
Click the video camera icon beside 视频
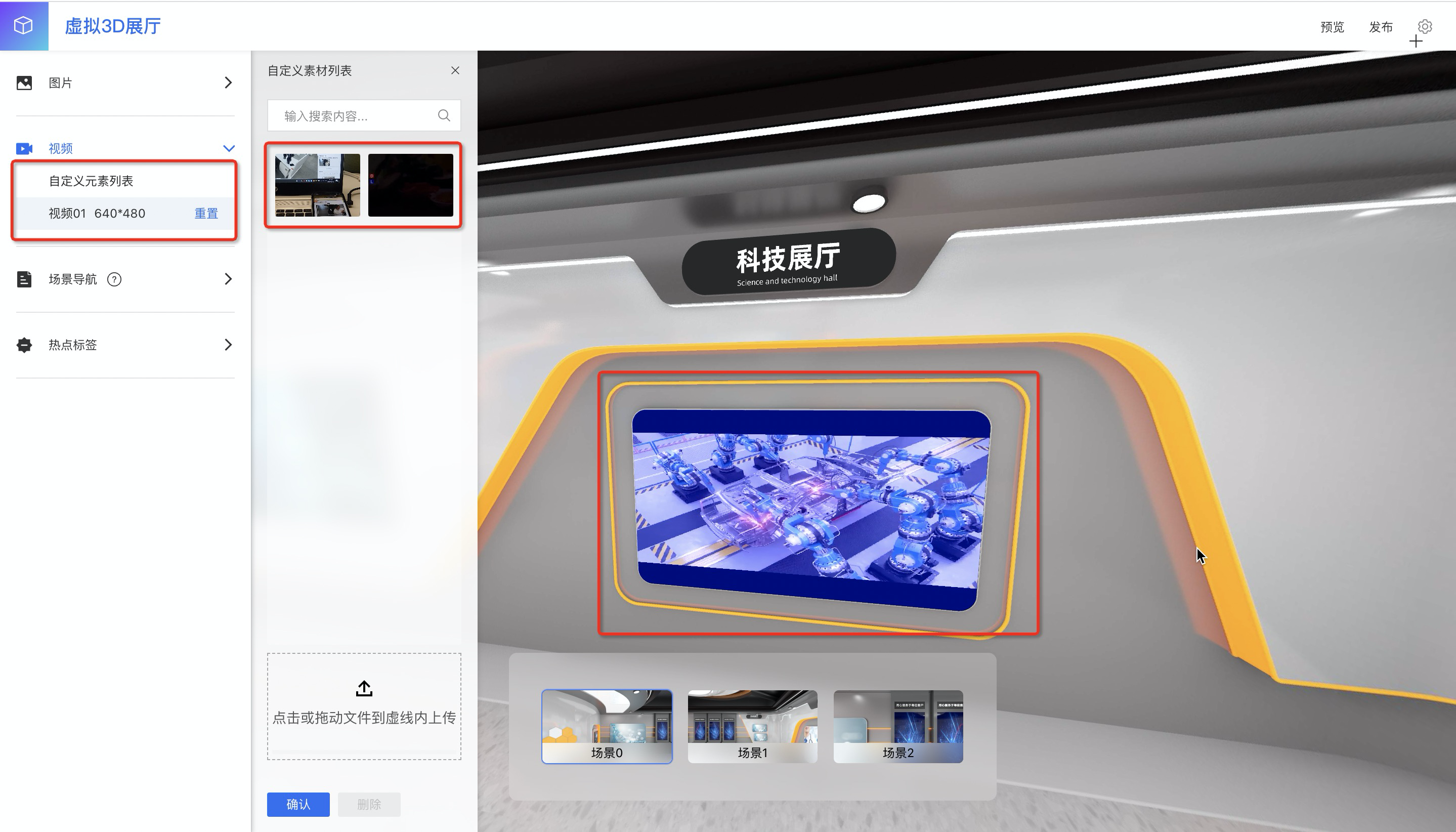click(x=24, y=149)
